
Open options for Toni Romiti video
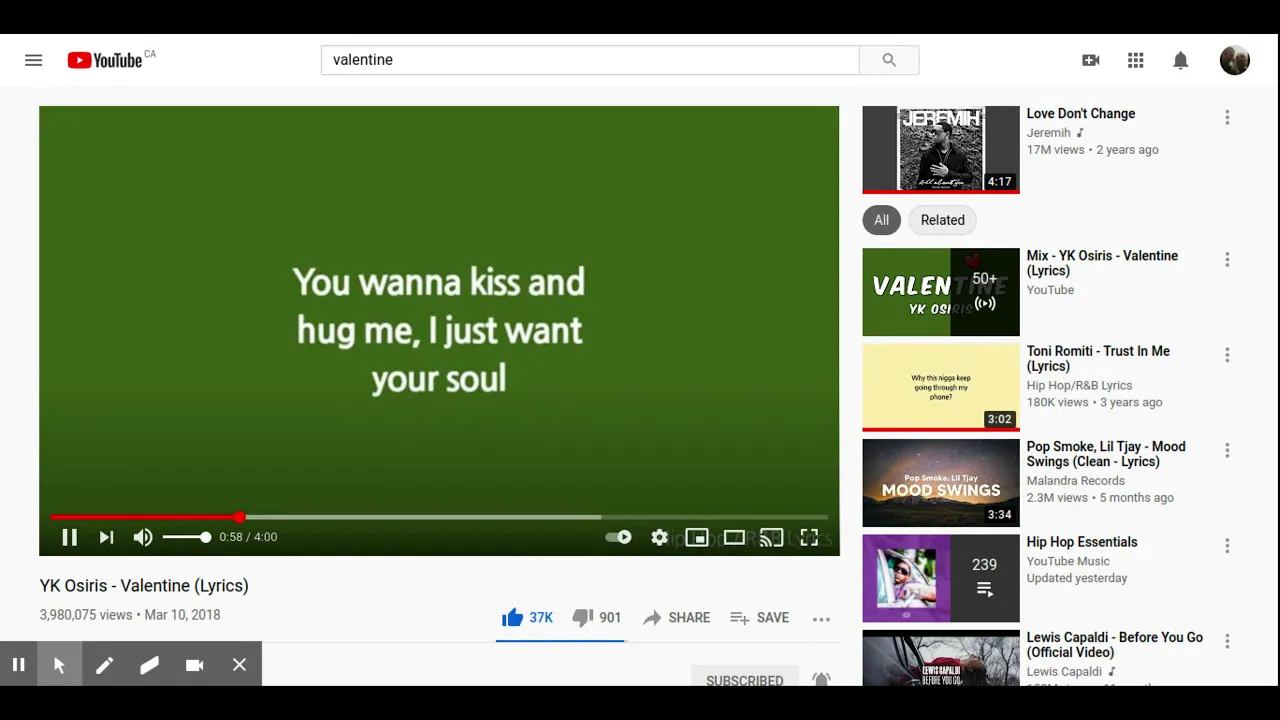[x=1227, y=355]
